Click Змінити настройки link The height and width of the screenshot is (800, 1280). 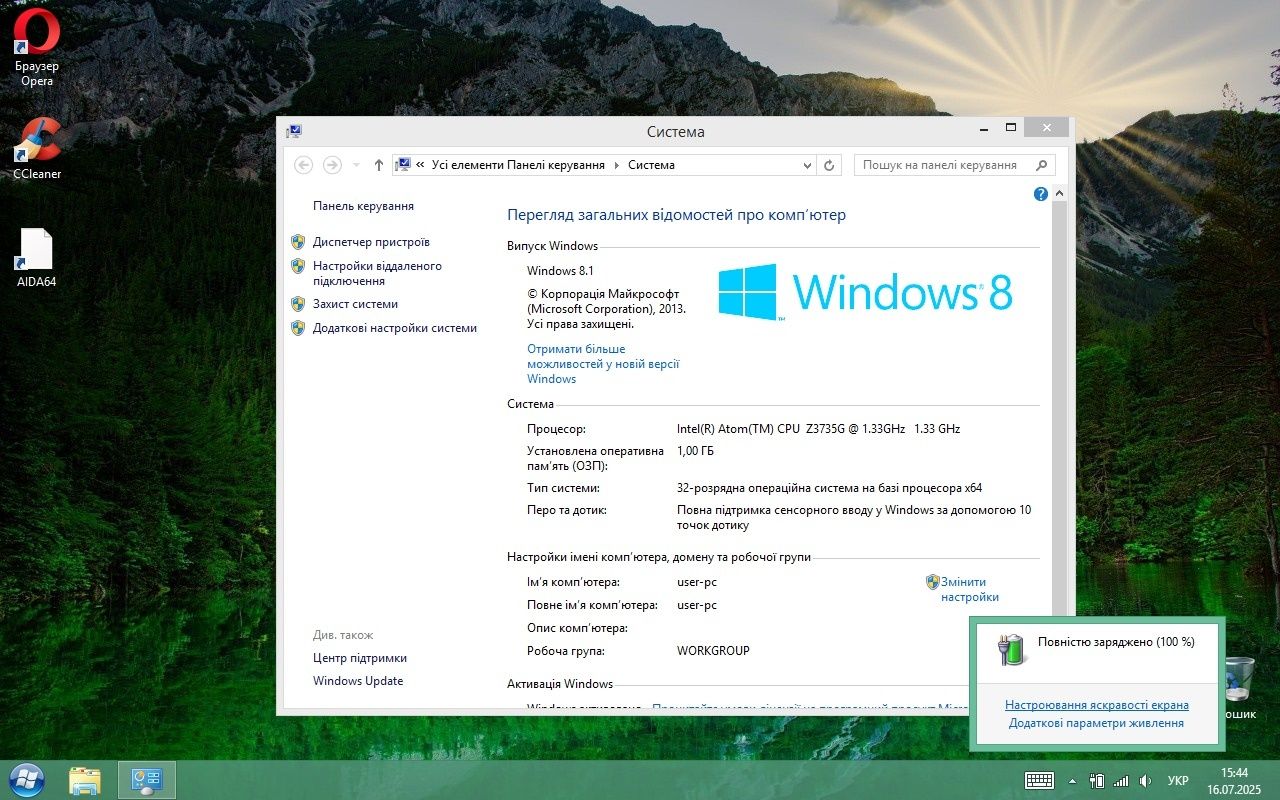[x=969, y=589]
